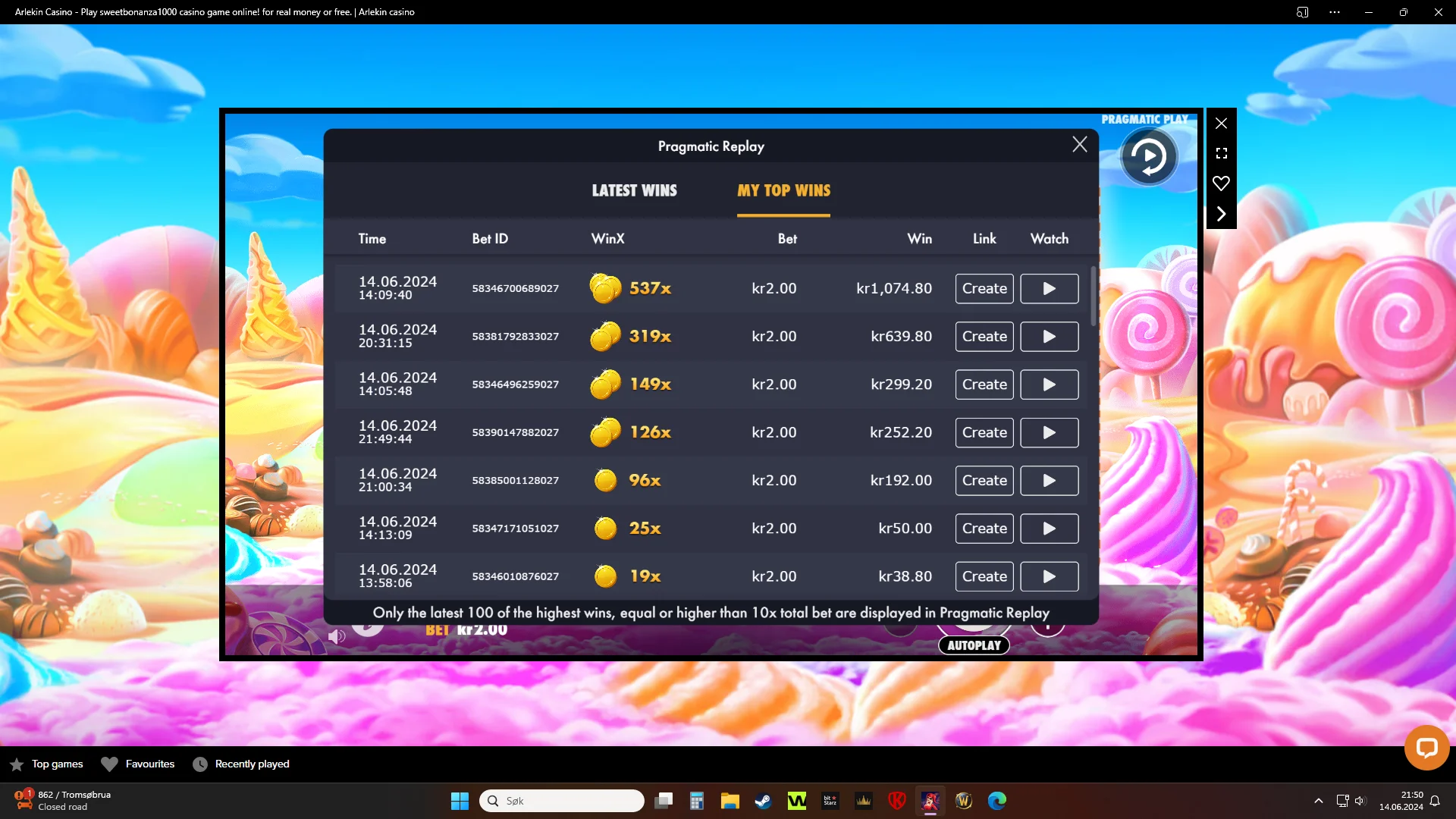Screen dimensions: 1456x819
Task: Open Favourites list
Action: 138,764
